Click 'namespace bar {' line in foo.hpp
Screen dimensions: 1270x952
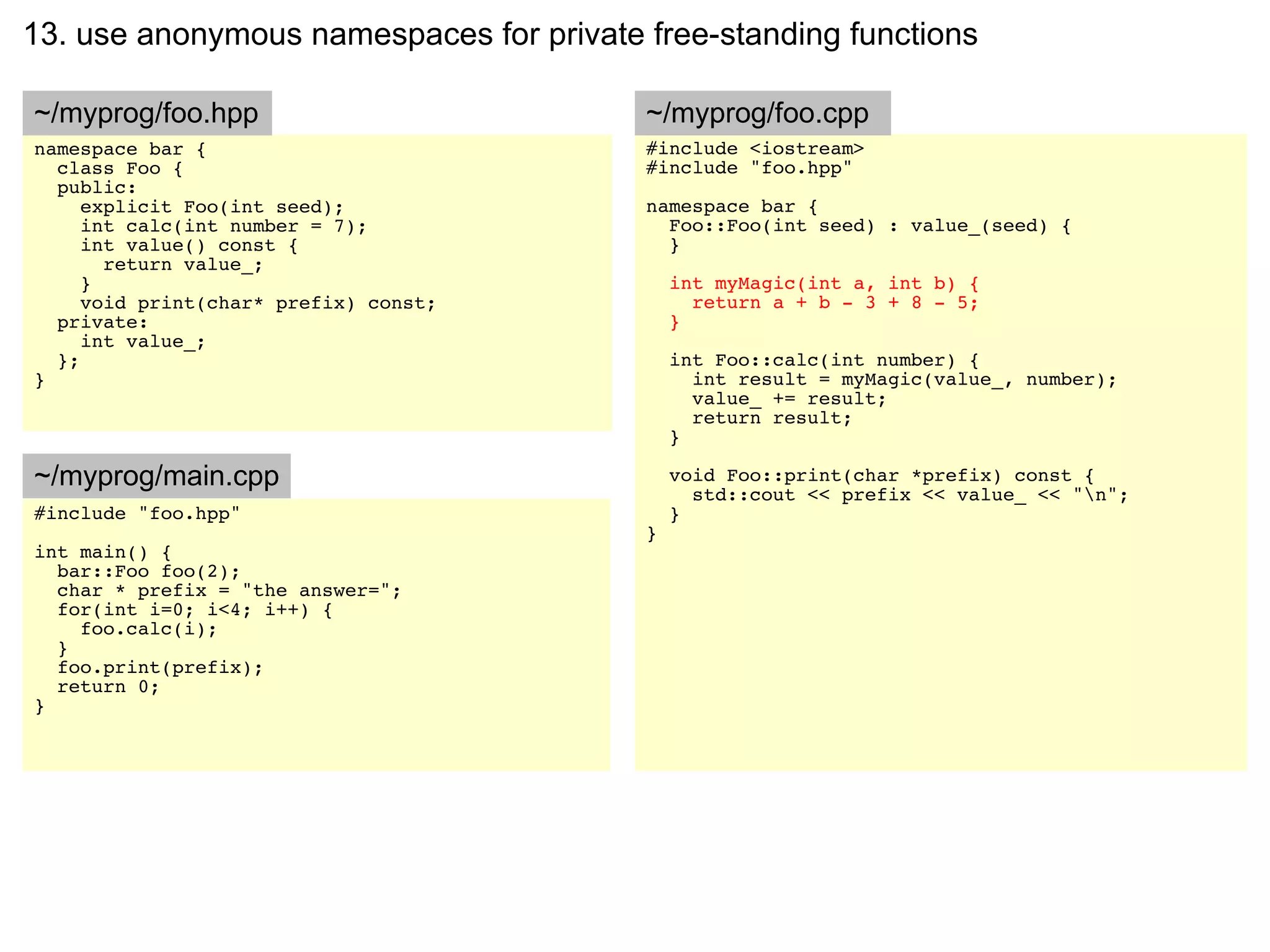(x=120, y=149)
